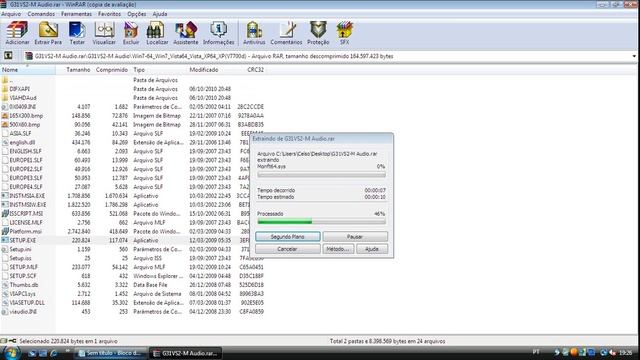Run the Antivírus toolbar icon
640x360 pixels.
(254, 33)
